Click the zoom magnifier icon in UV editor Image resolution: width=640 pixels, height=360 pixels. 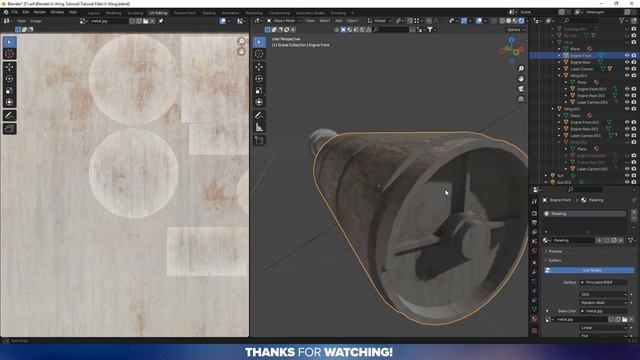(x=241, y=41)
